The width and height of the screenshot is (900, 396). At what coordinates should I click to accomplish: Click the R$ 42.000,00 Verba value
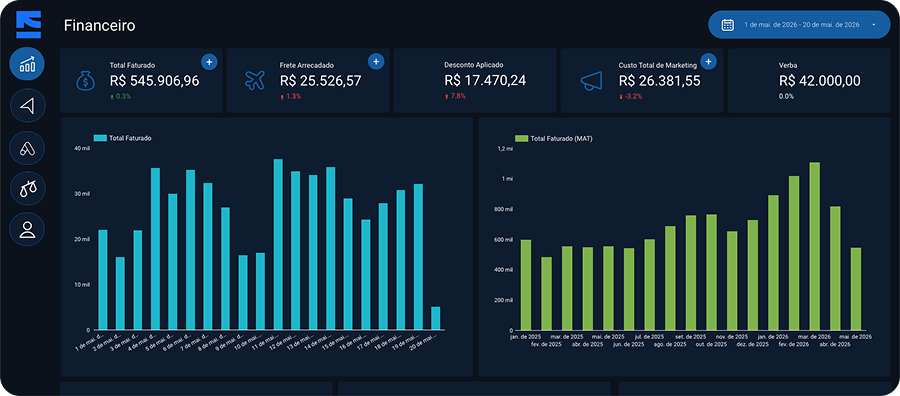click(820, 81)
